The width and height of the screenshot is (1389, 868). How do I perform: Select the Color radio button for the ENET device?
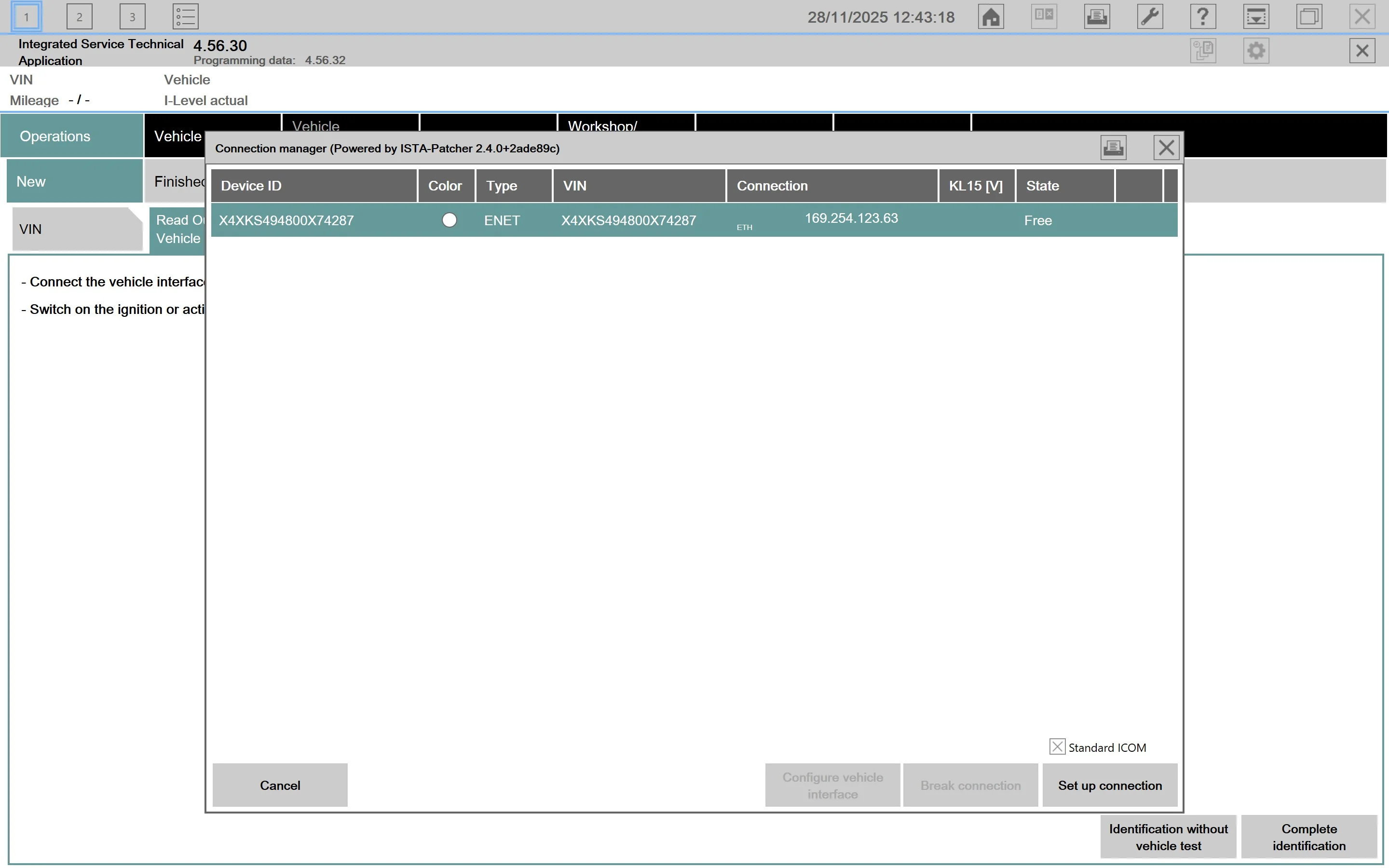[449, 220]
